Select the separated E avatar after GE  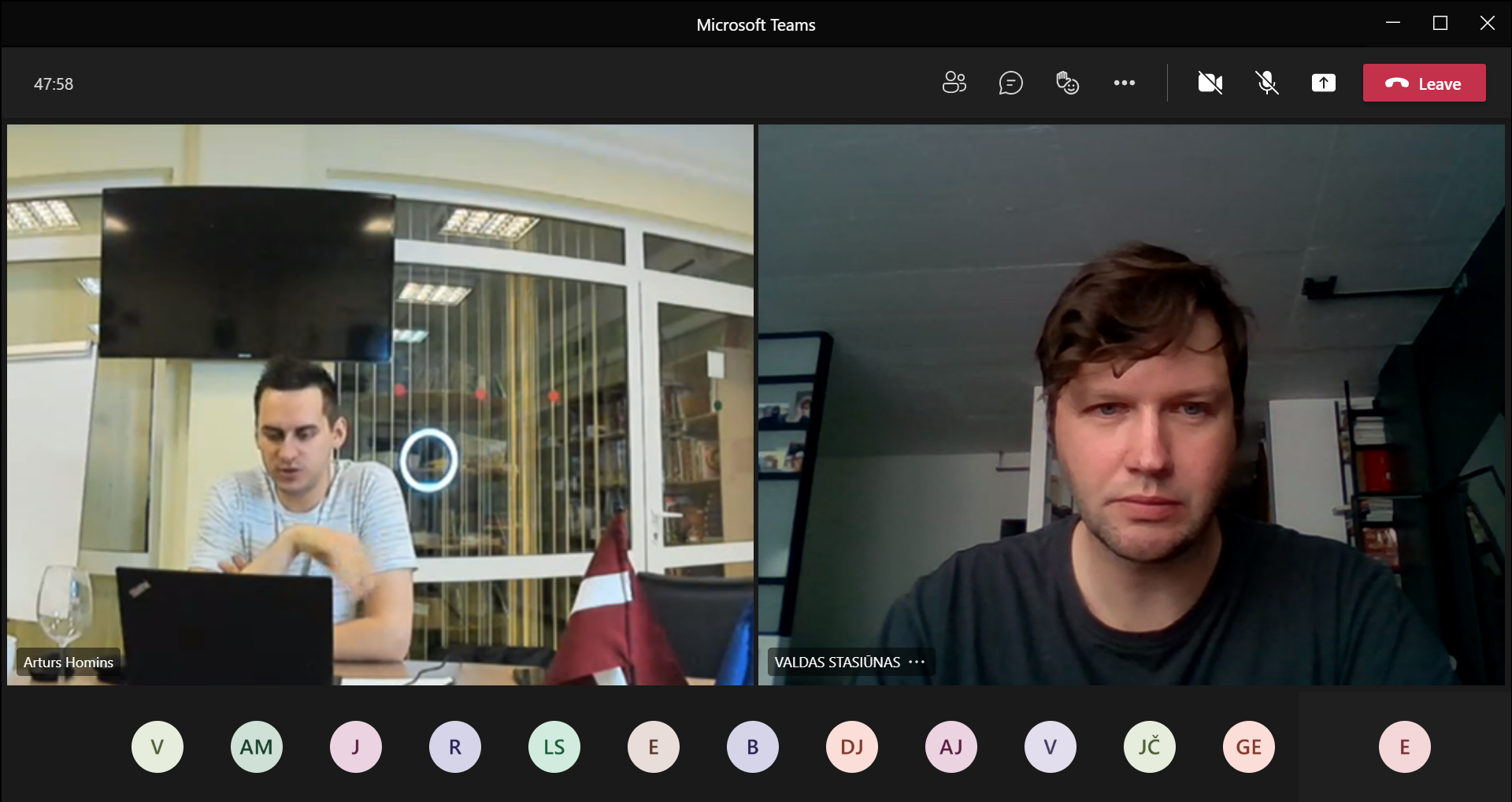click(1405, 747)
